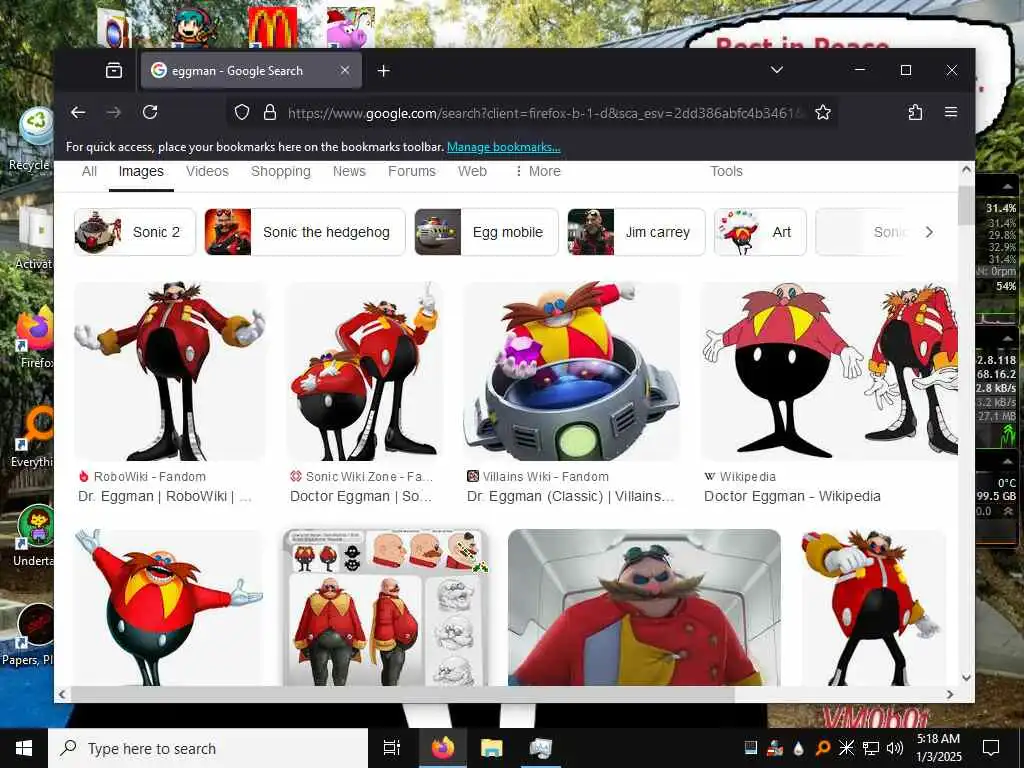The height and width of the screenshot is (768, 1024).
Task: Open the network tray icon
Action: click(x=871, y=748)
